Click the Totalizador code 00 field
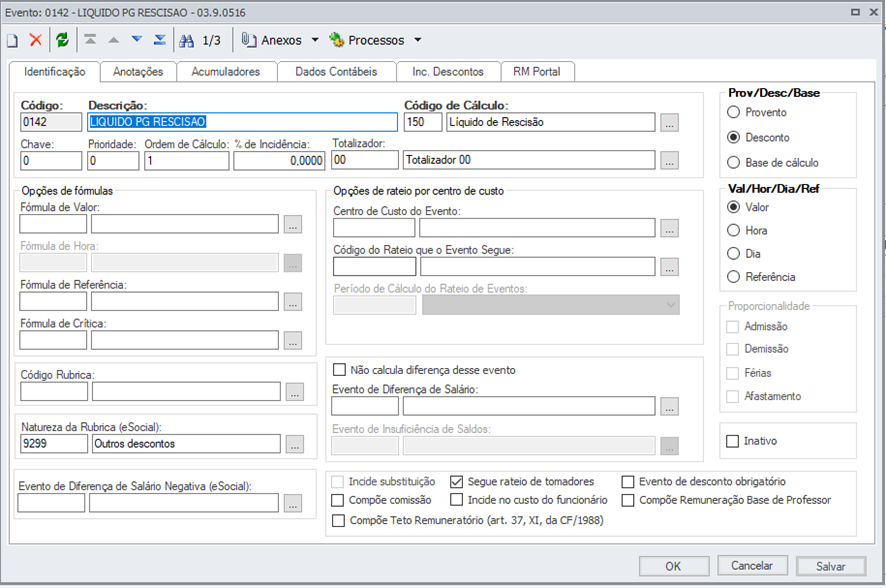The height and width of the screenshot is (588, 886). tap(365, 160)
